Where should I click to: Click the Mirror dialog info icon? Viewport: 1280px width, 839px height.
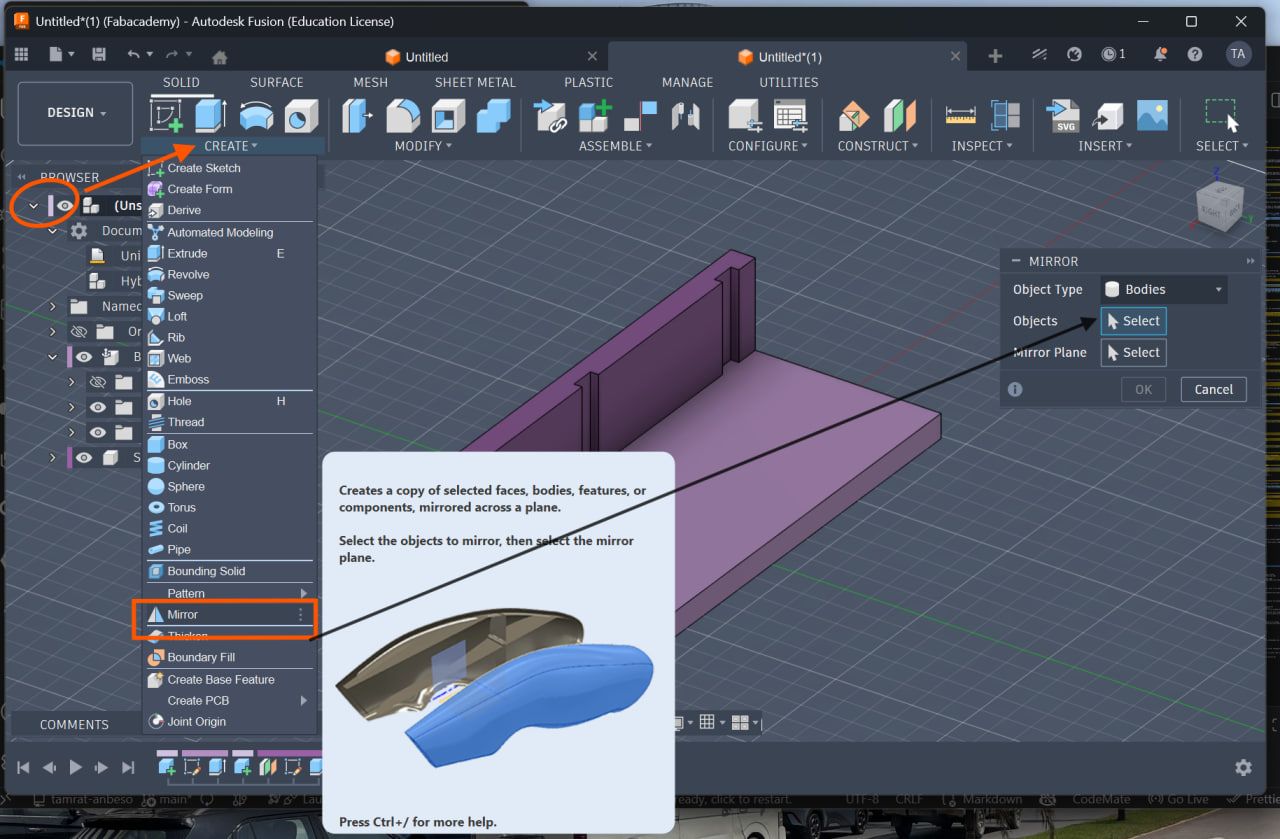(x=1015, y=389)
